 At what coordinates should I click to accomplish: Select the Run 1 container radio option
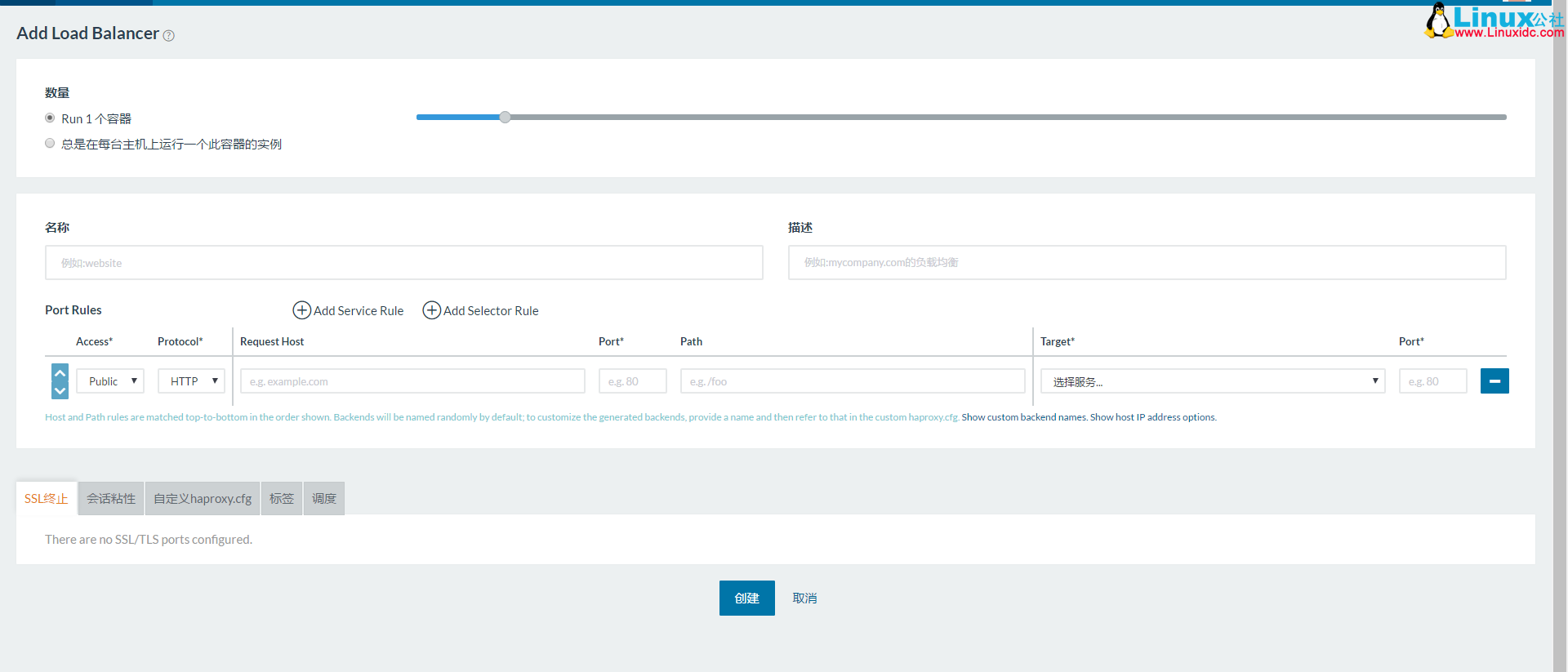(x=50, y=118)
